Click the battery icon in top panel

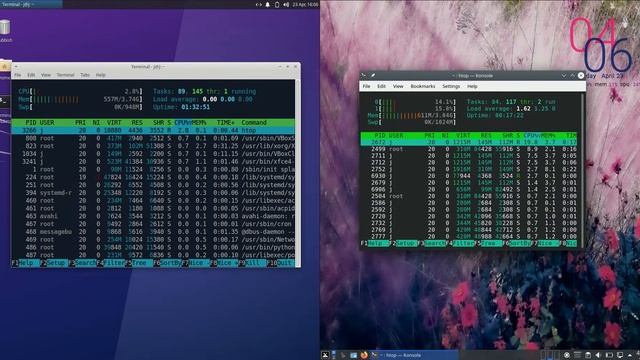pyautogui.click(x=277, y=4)
